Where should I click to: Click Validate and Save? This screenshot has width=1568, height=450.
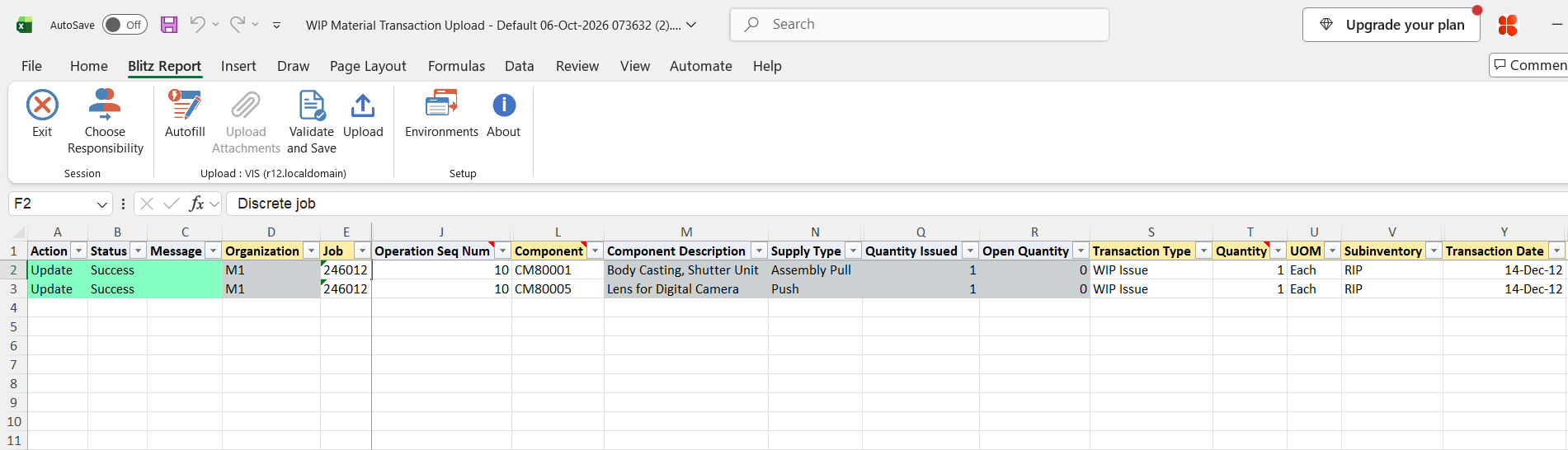(x=312, y=122)
